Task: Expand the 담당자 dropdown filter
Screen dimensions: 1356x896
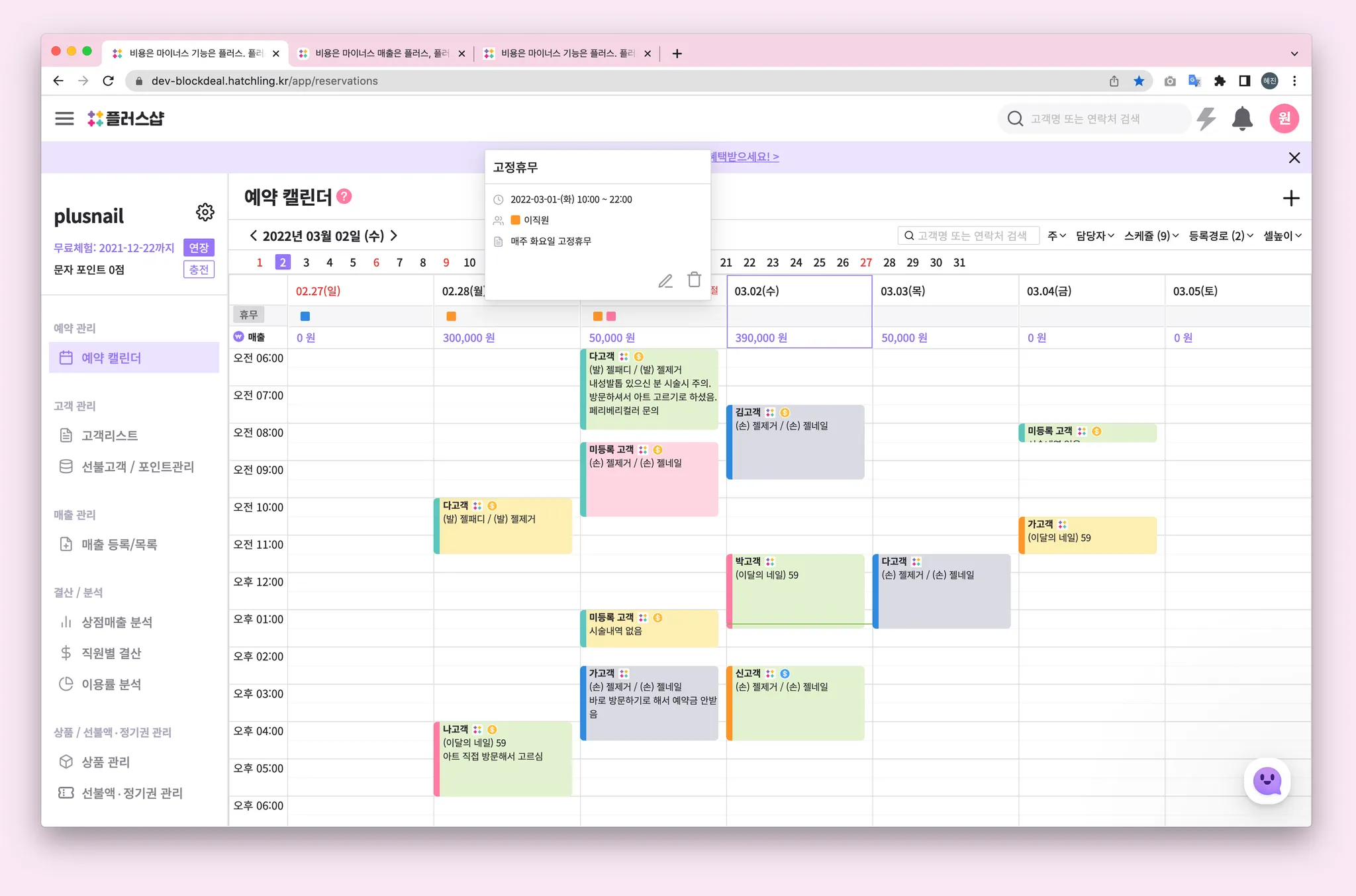Action: tap(1094, 236)
